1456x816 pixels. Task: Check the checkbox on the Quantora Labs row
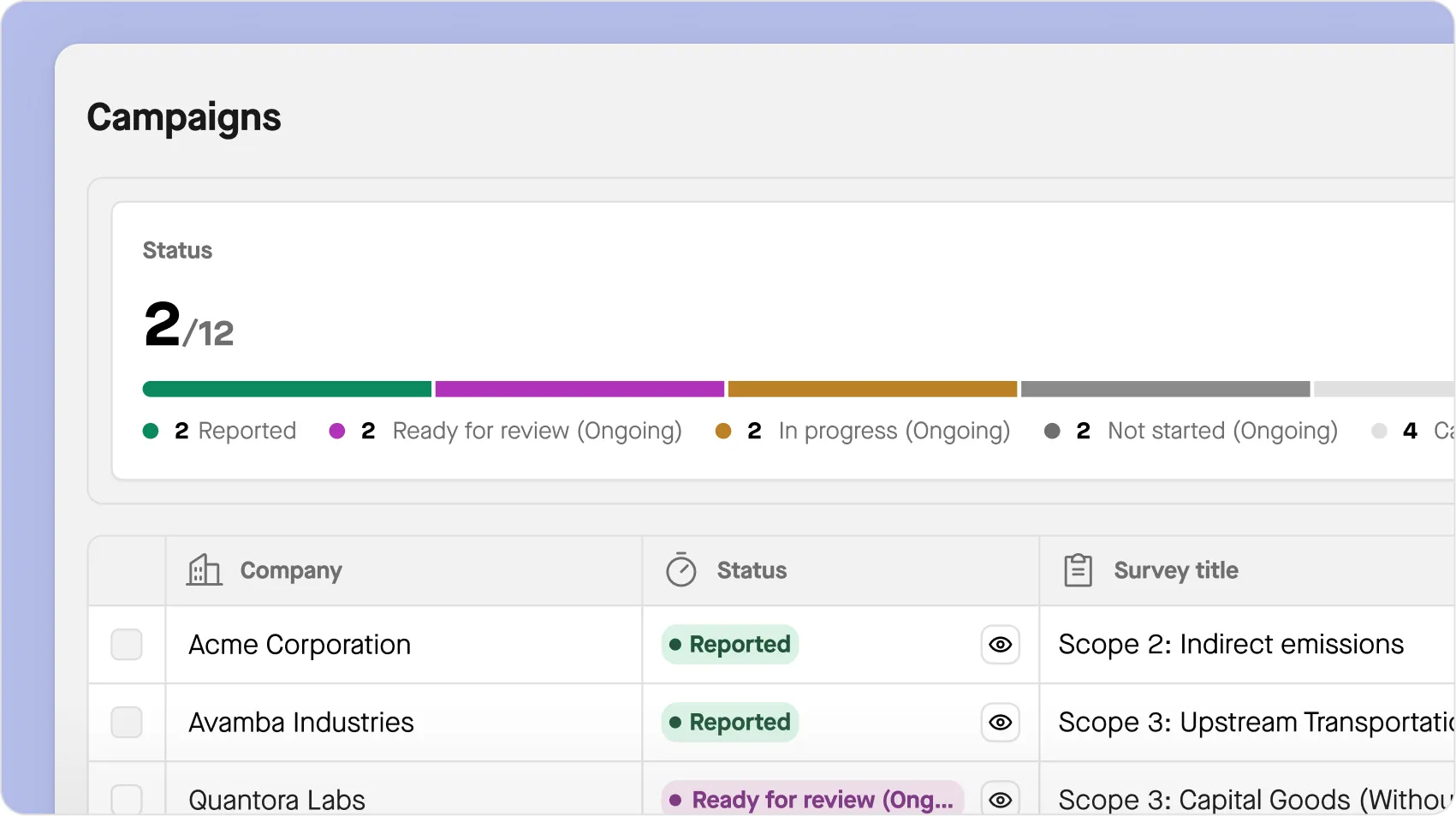coord(127,799)
